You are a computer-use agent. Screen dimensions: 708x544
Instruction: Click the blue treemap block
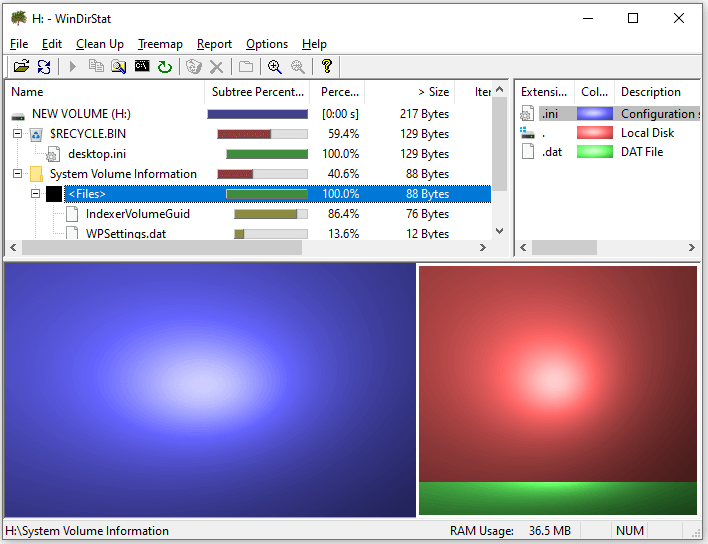coord(210,390)
